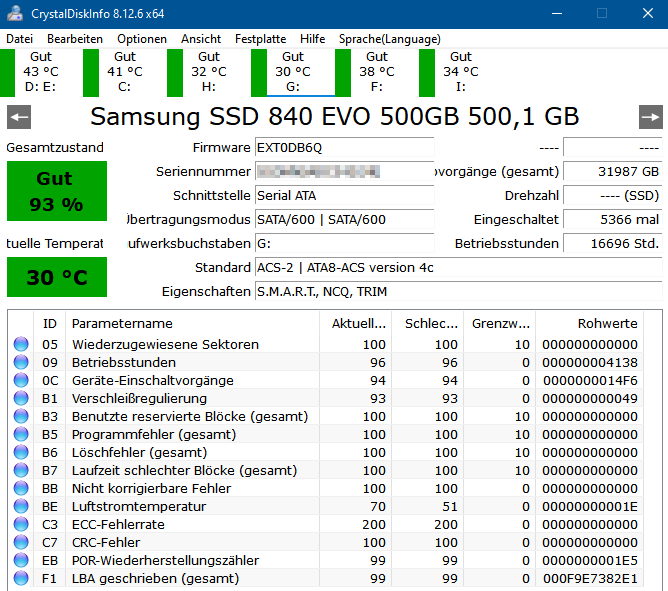Minimize the CrystalDiskInfo window
Screen dimensions: 668x591
click(x=557, y=14)
